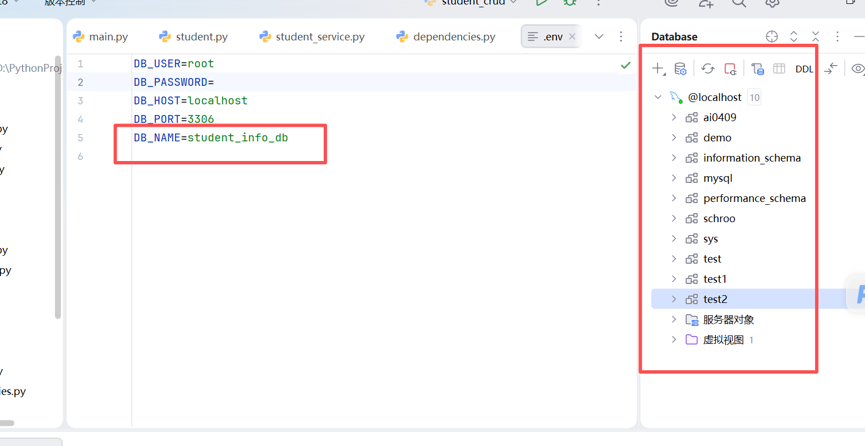Click the 10 schema count badge
865x446 pixels.
click(754, 98)
